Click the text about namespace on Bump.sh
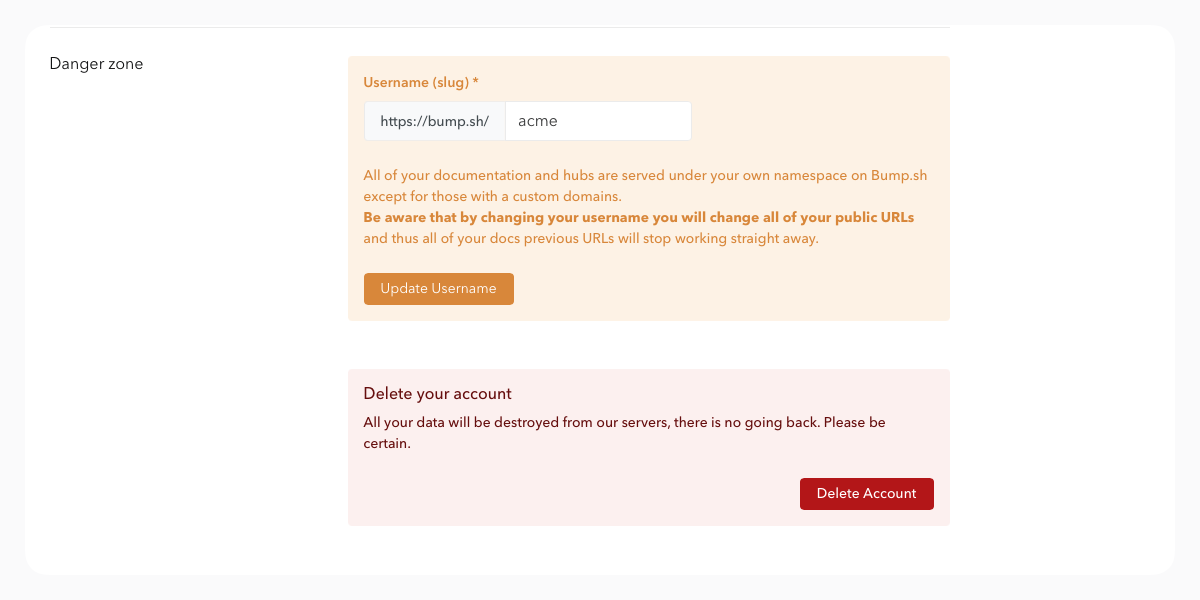This screenshot has width=1200, height=600. pos(645,175)
